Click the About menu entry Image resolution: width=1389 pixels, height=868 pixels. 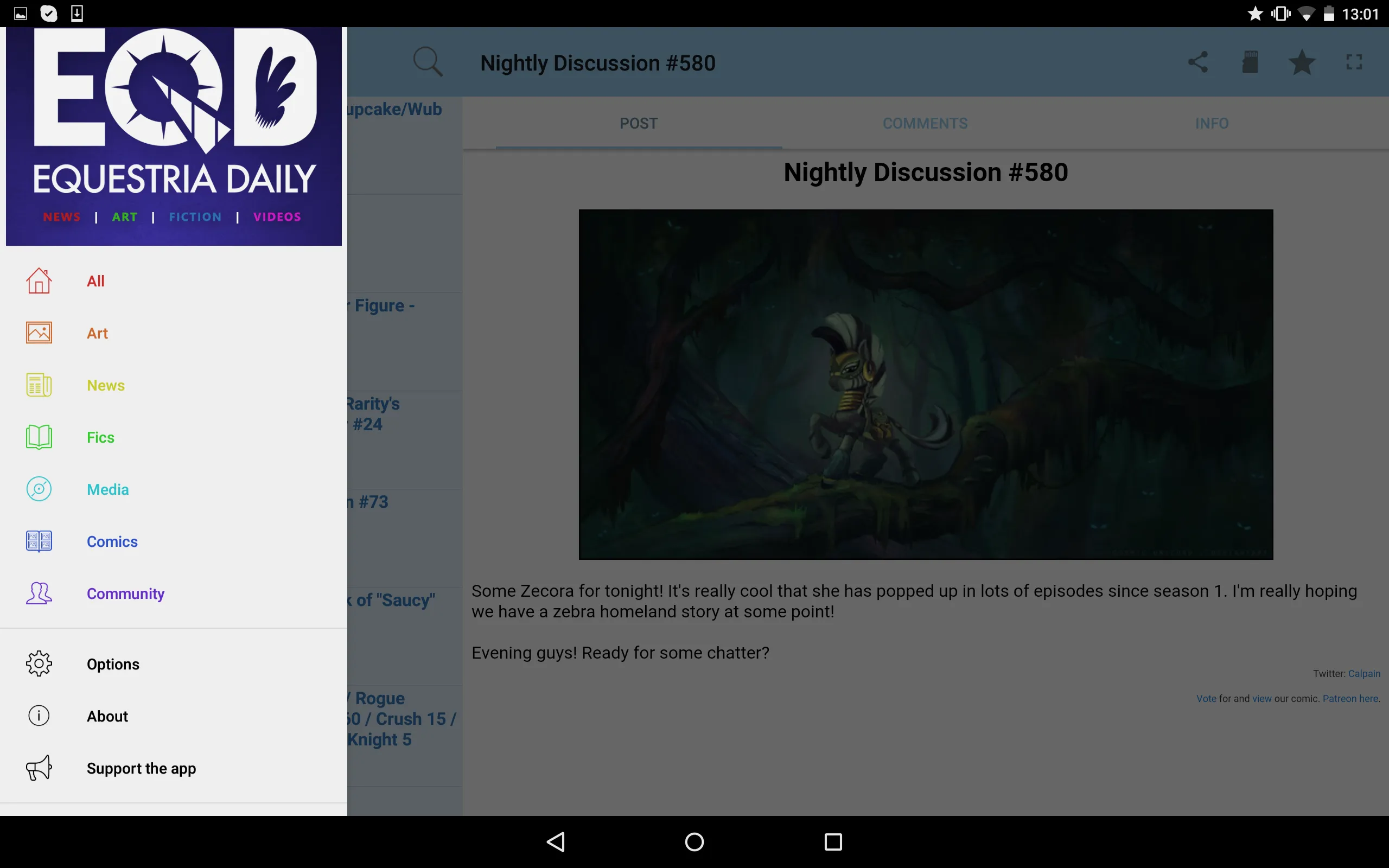click(107, 716)
